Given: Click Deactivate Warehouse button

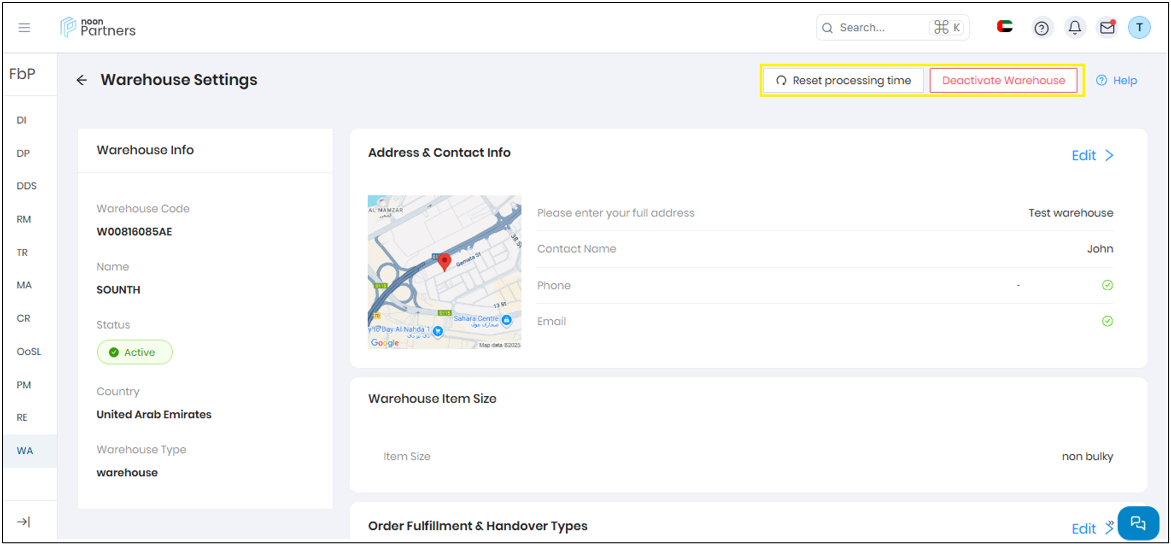Looking at the screenshot, I should coord(1003,80).
